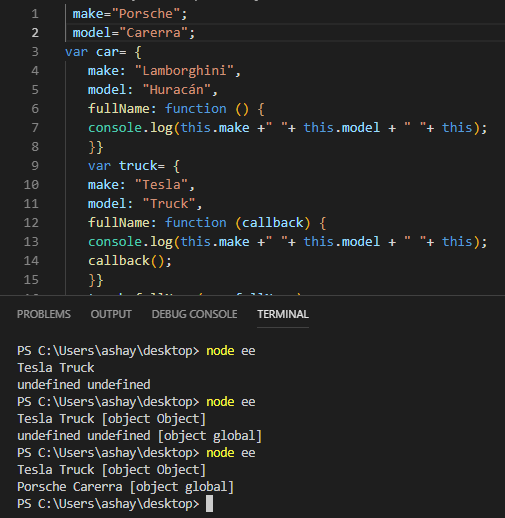Click 'callback();' call on line 14
This screenshot has width=505, height=518.
pos(130,261)
